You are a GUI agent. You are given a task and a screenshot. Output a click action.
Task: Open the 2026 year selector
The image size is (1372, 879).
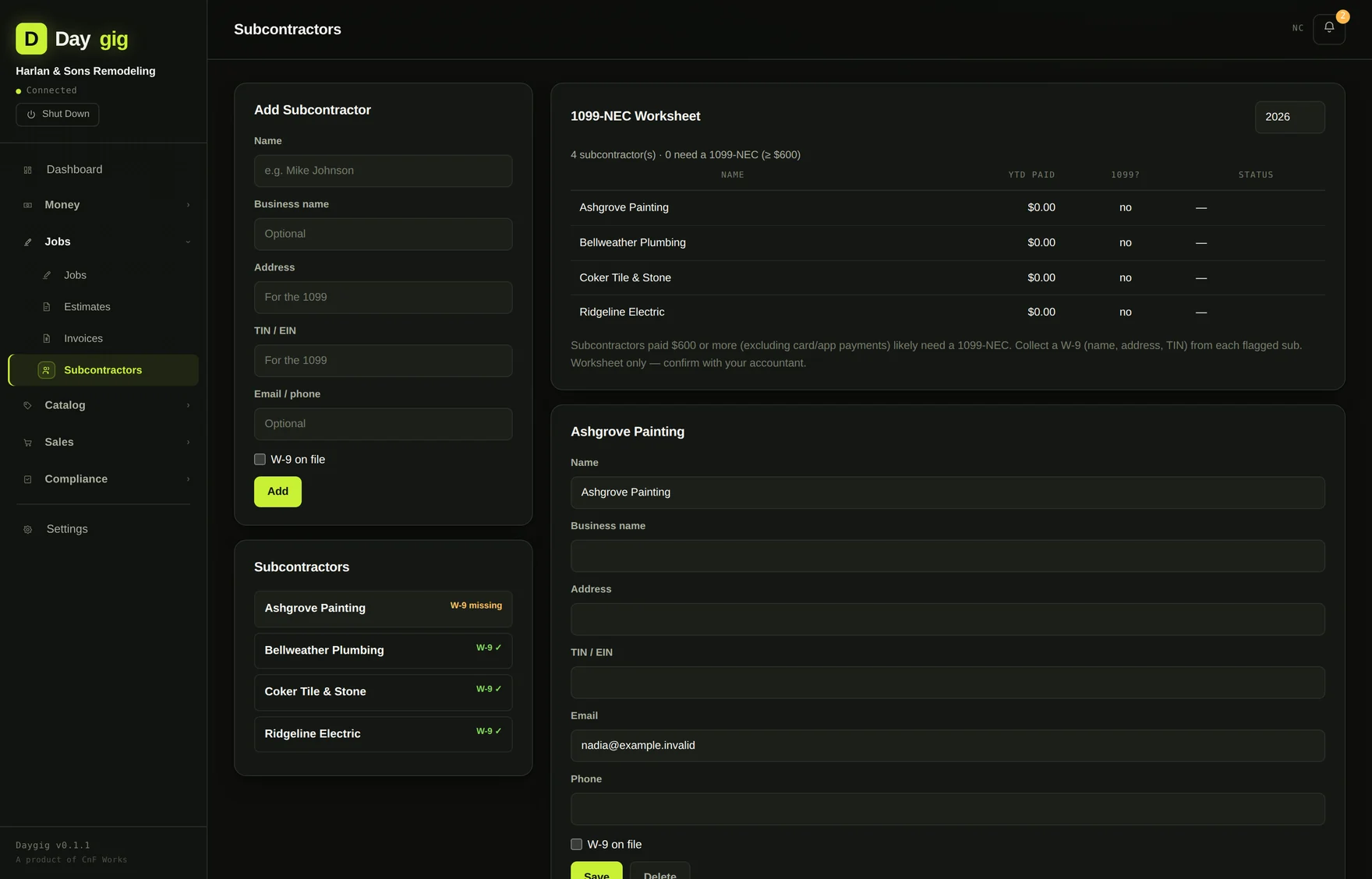[x=1289, y=117]
